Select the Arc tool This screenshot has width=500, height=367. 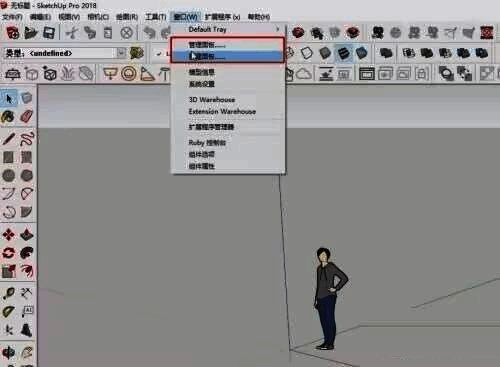8,194
